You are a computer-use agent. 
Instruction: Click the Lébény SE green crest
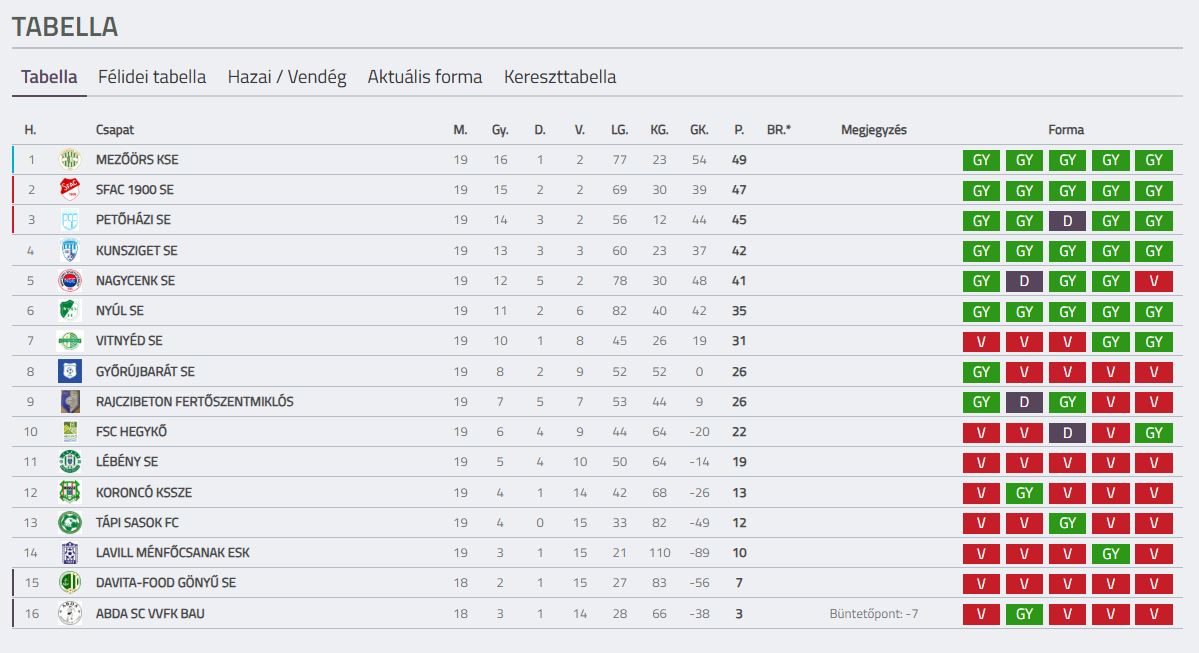pos(70,462)
